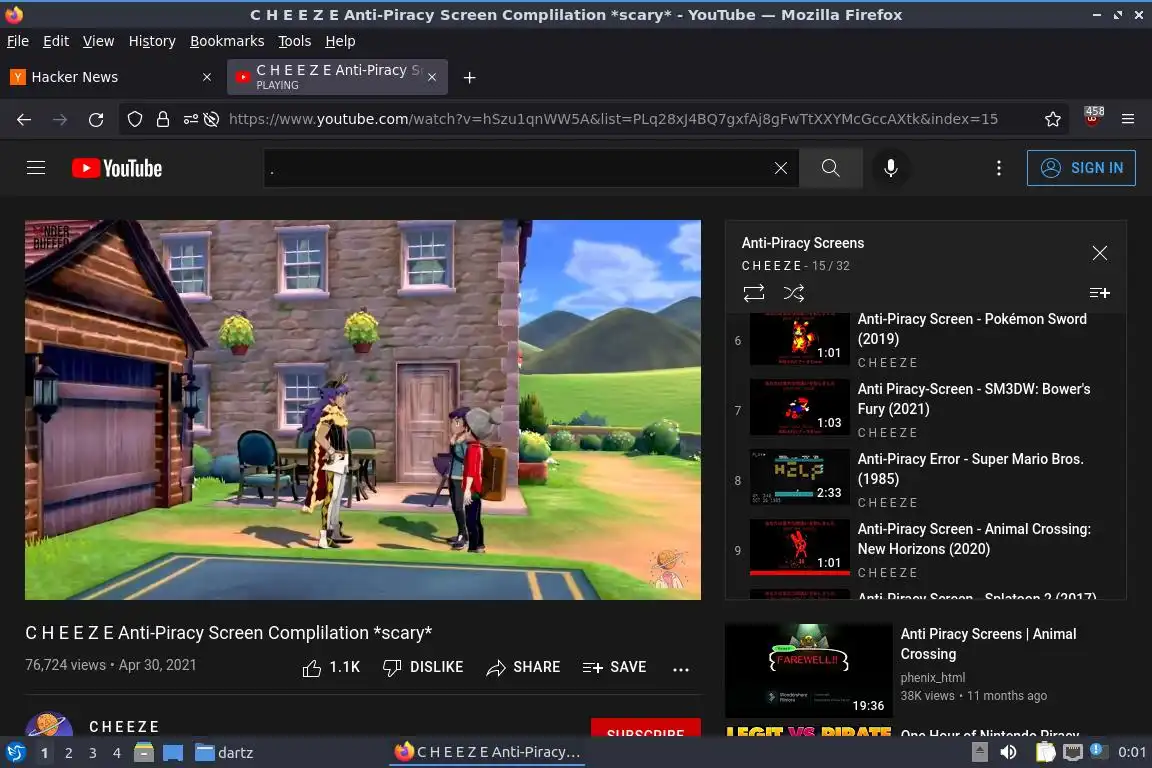Open the SHARE dialog
Screen dimensions: 1152x768
[523, 667]
